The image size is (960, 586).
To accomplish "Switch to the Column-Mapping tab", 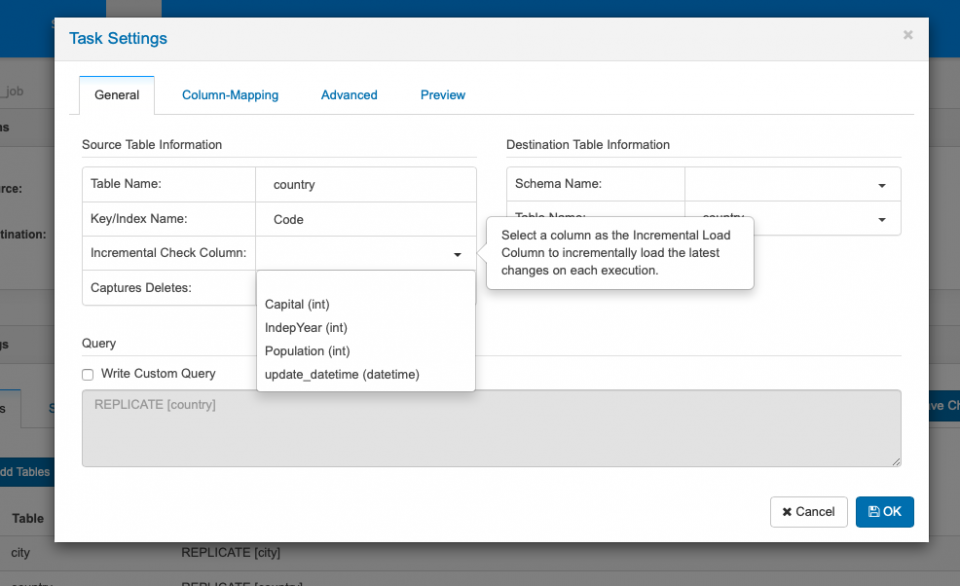I will tap(230, 94).
